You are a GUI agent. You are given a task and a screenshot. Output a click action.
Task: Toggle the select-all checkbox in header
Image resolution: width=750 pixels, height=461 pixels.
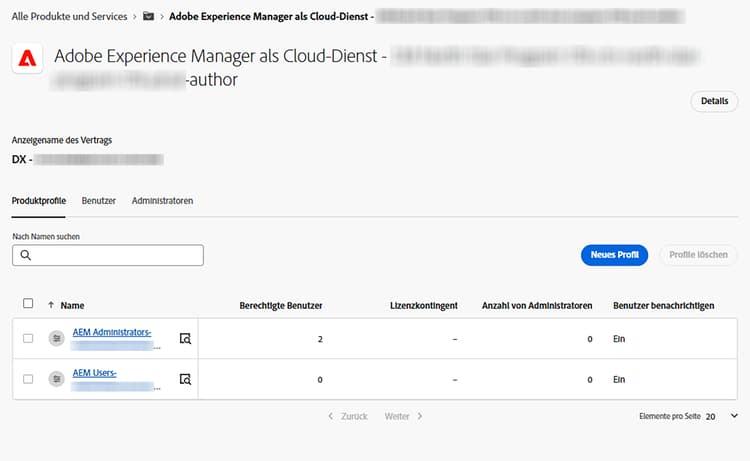coord(28,303)
